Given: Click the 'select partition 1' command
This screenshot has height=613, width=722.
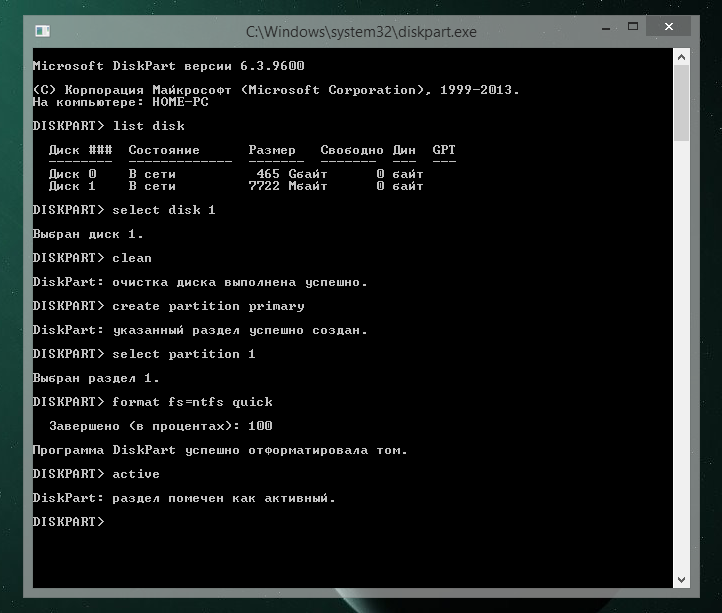Looking at the screenshot, I should (x=184, y=354).
